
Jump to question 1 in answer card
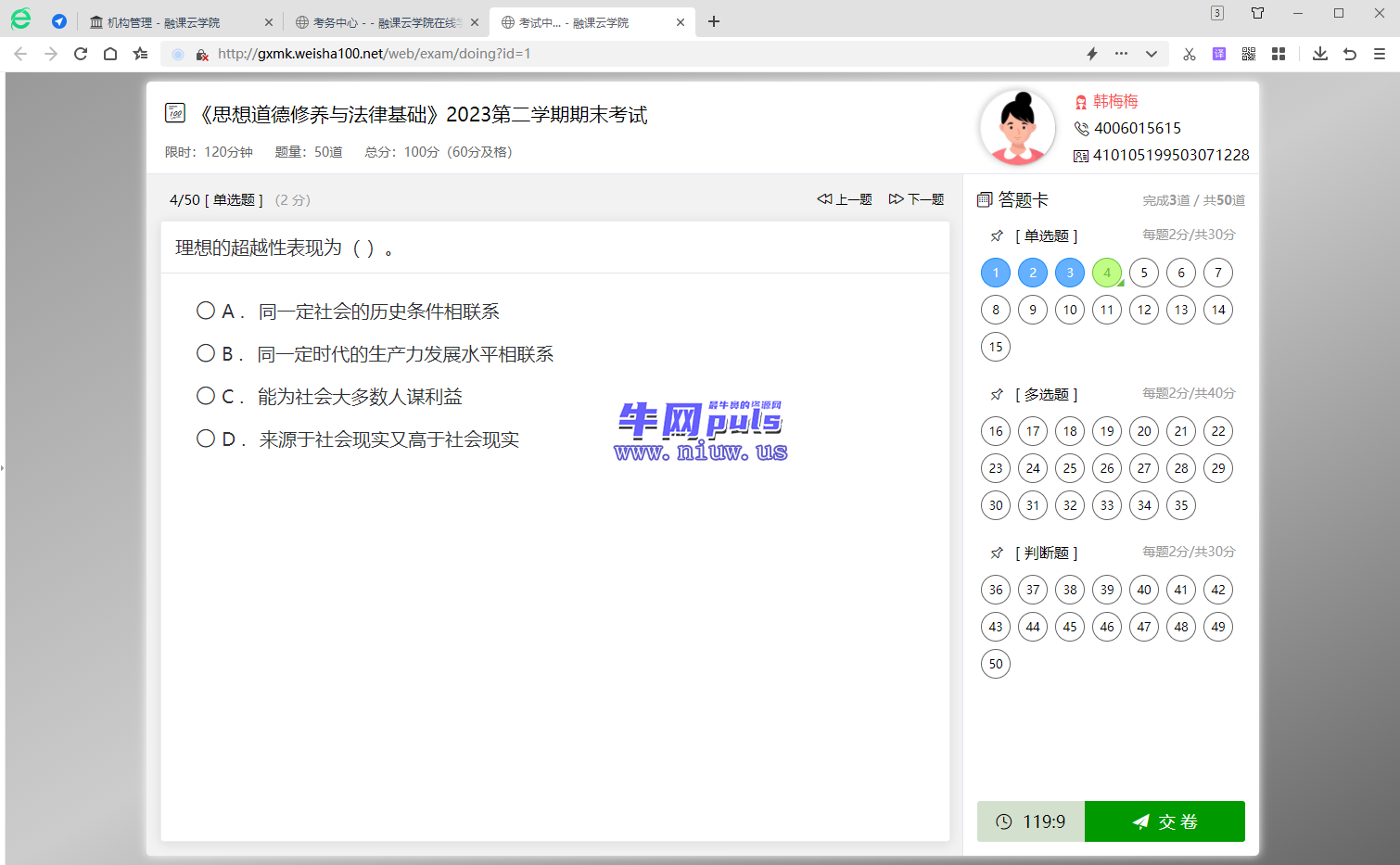(x=996, y=273)
